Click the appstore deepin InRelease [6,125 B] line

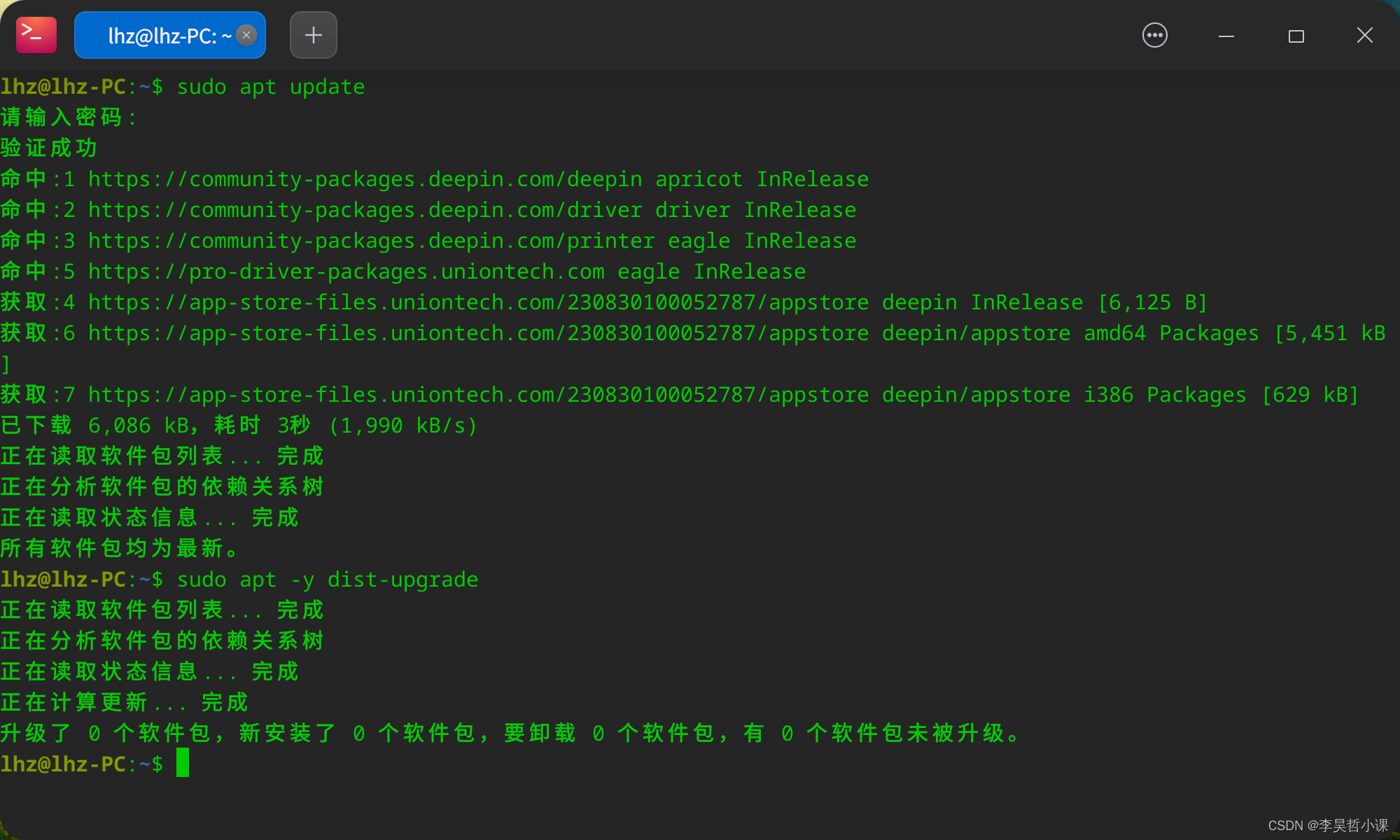coord(604,302)
